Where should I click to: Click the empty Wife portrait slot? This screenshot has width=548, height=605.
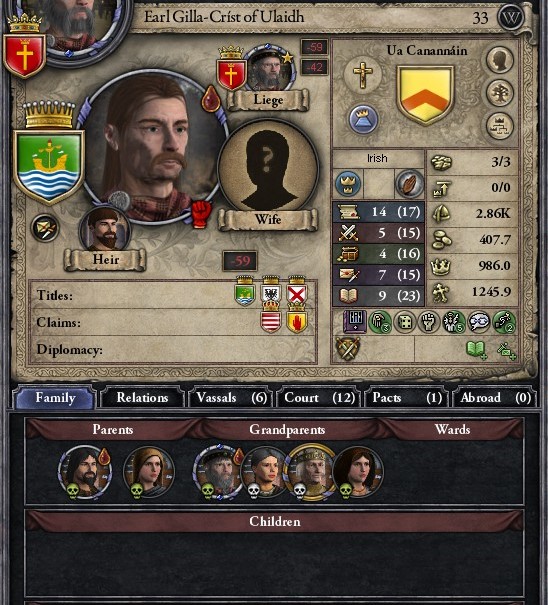tap(268, 170)
